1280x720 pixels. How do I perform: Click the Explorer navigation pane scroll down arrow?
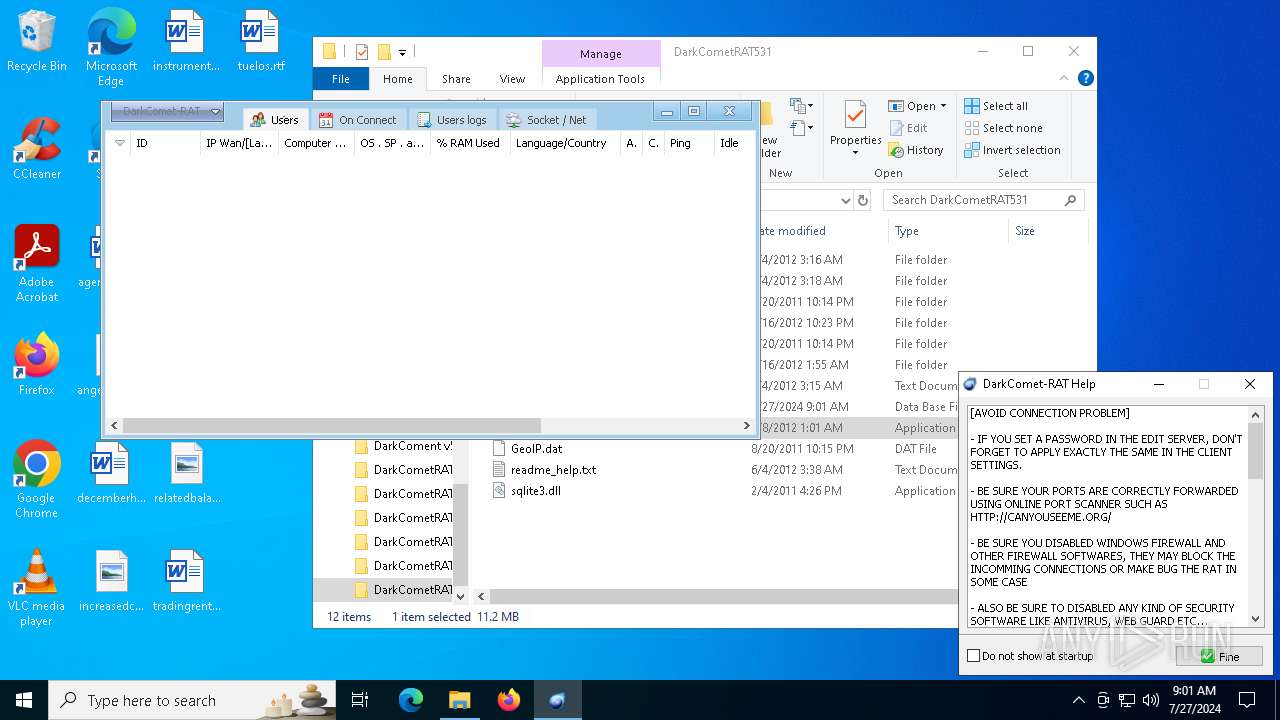click(461, 596)
